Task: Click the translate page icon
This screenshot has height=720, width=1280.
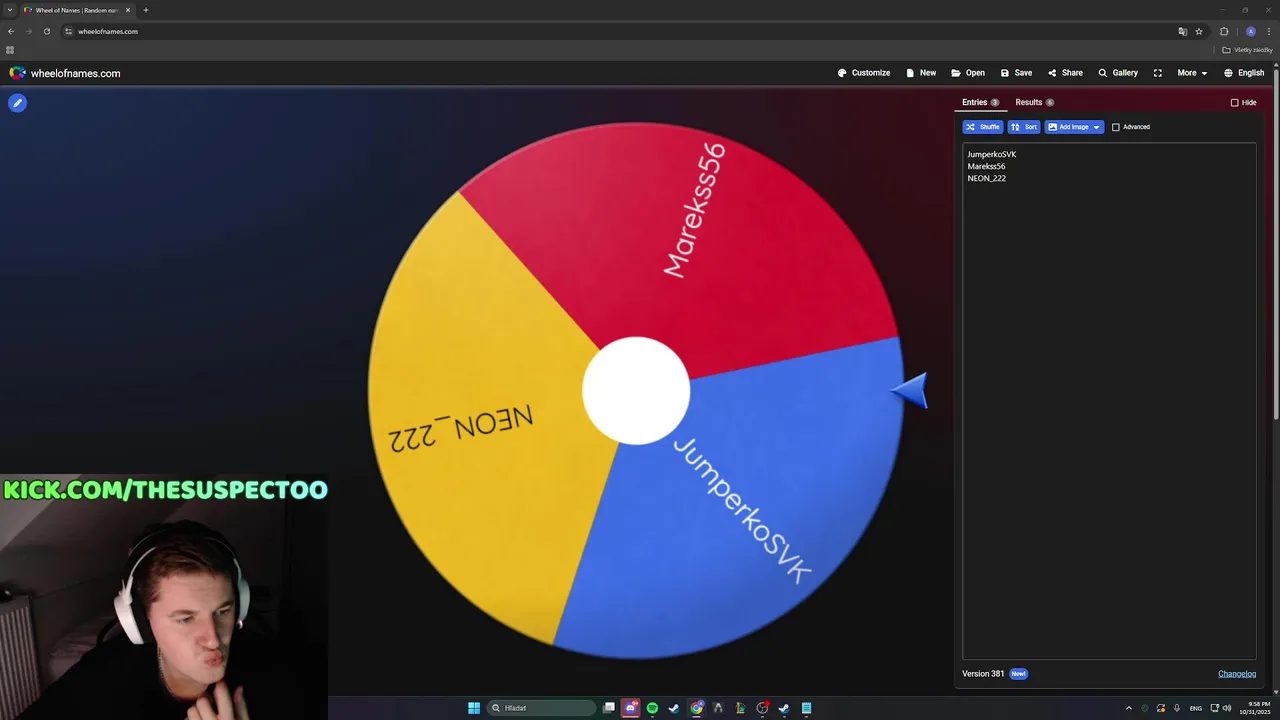Action: click(x=1183, y=31)
